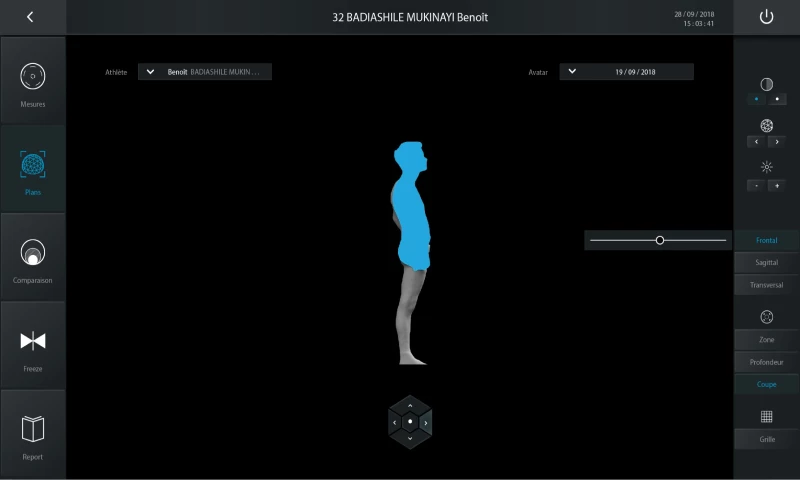Reset view with the hexagon center dot
The width and height of the screenshot is (800, 480).
(x=410, y=422)
